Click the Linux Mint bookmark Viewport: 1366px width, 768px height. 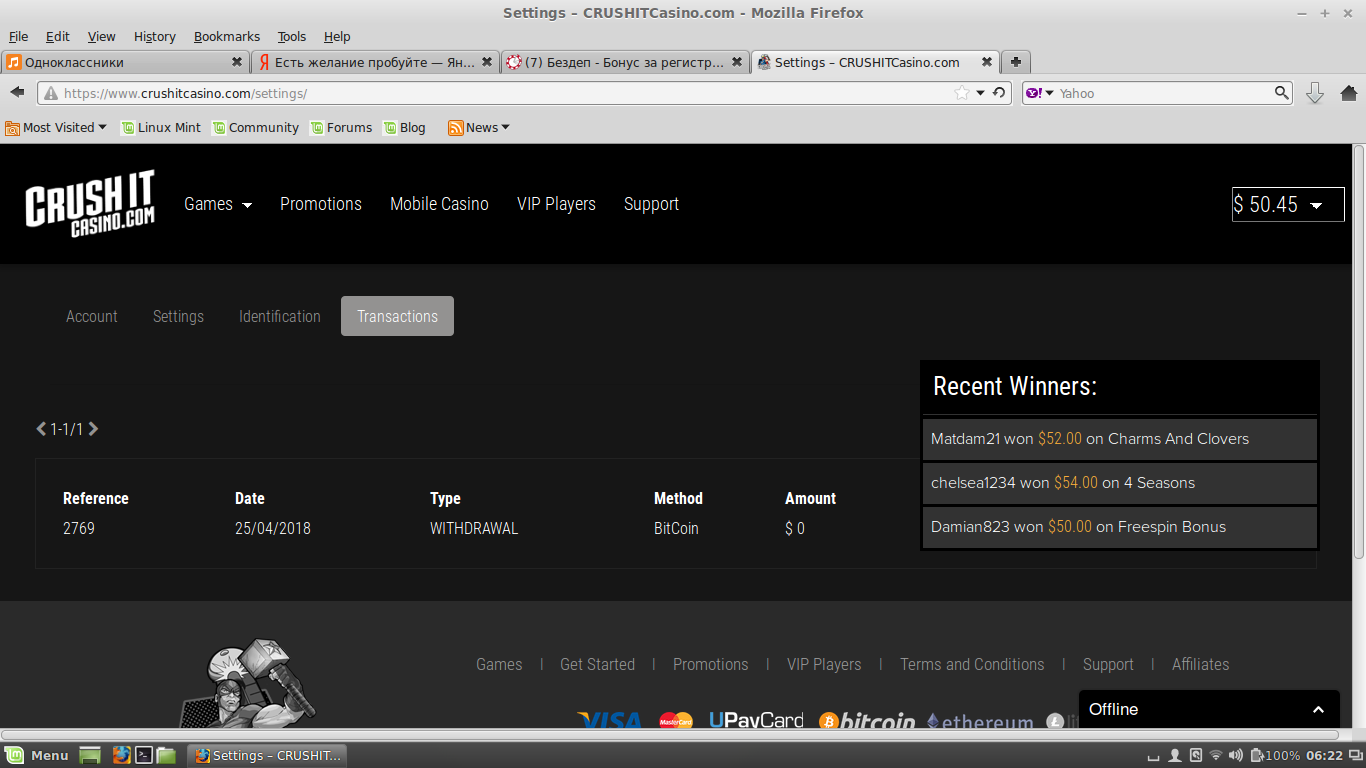click(161, 127)
